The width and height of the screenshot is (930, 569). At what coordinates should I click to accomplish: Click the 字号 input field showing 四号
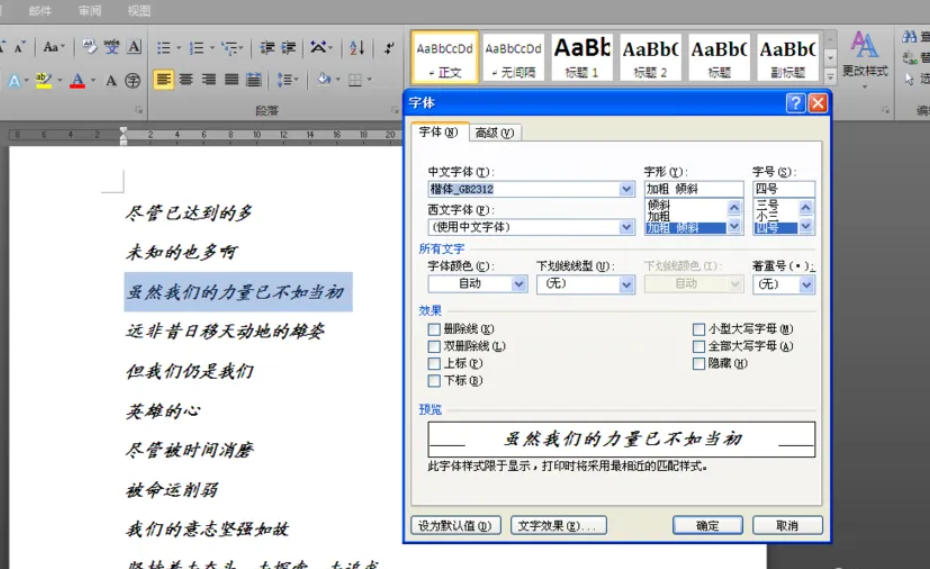[x=784, y=189]
